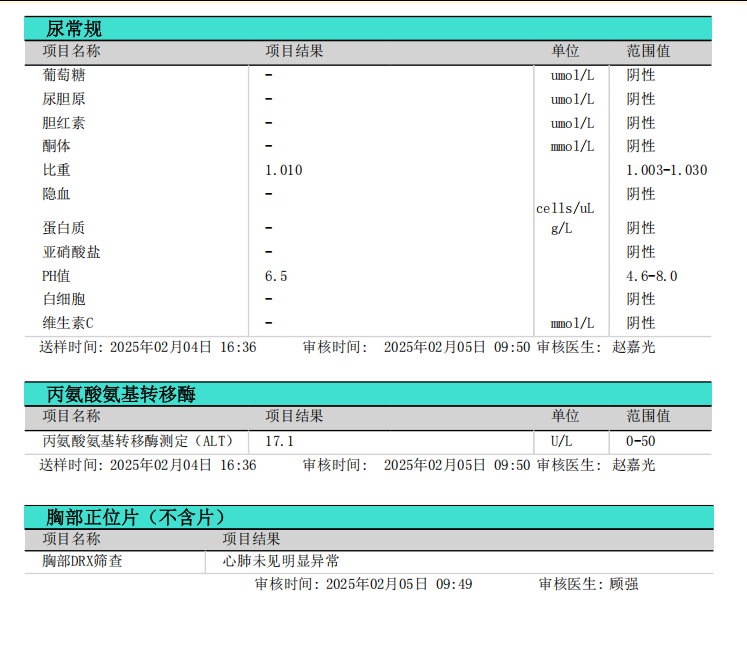
Task: Click the PH值 result 6.5
Action: pos(276,276)
